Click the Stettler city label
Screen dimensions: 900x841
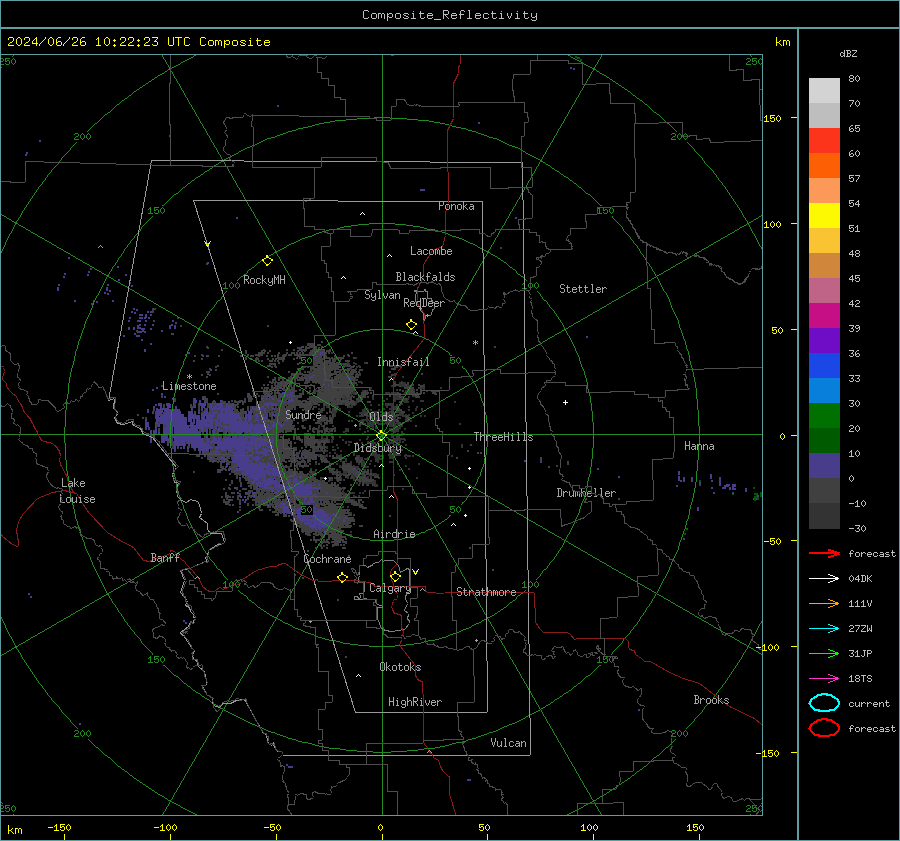point(583,289)
